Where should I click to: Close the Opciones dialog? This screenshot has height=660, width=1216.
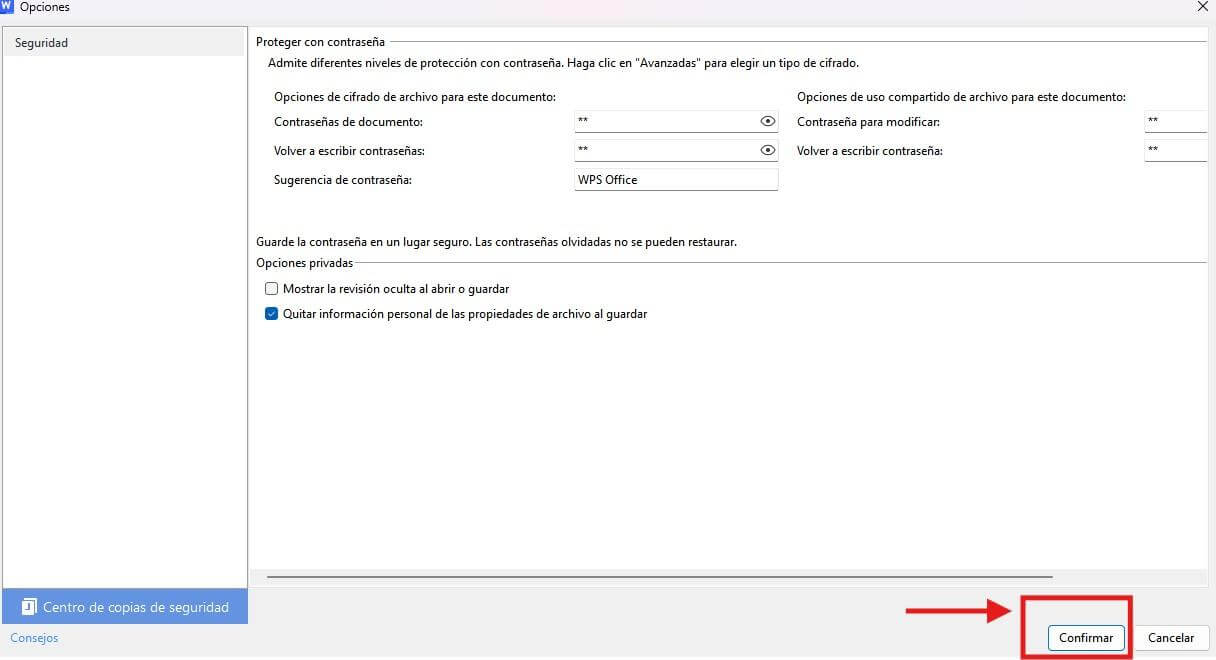click(1202, 7)
